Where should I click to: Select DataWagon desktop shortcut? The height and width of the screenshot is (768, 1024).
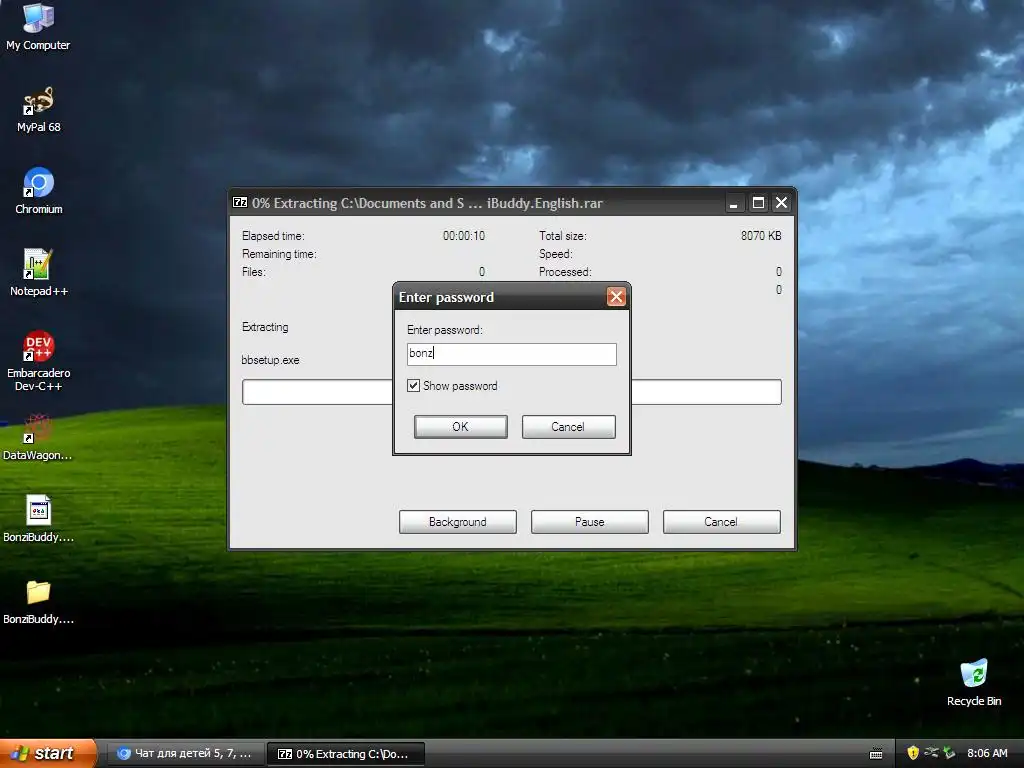point(37,436)
